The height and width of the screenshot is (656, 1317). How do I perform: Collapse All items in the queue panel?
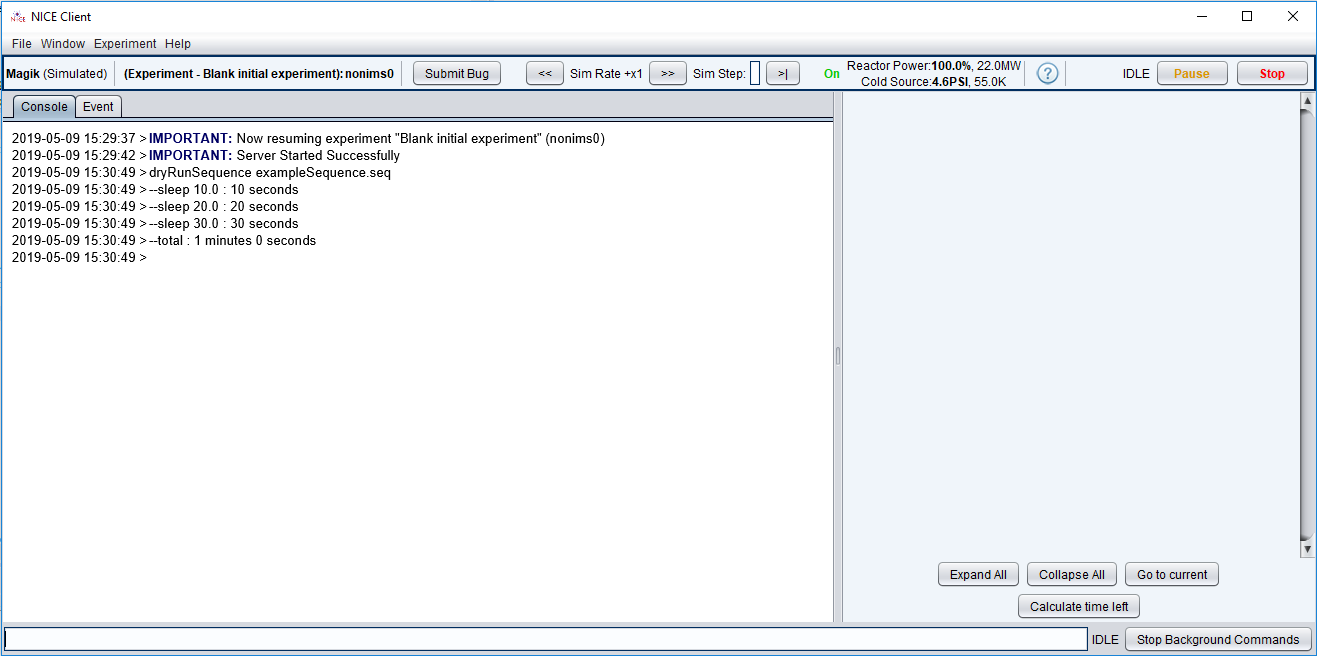point(1071,574)
